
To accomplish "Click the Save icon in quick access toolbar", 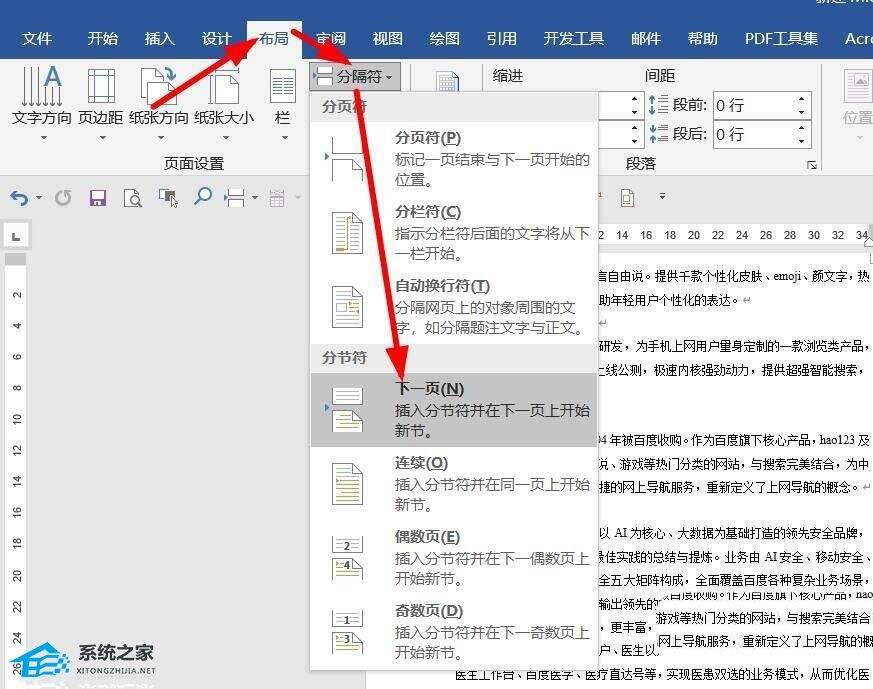I will 97,198.
